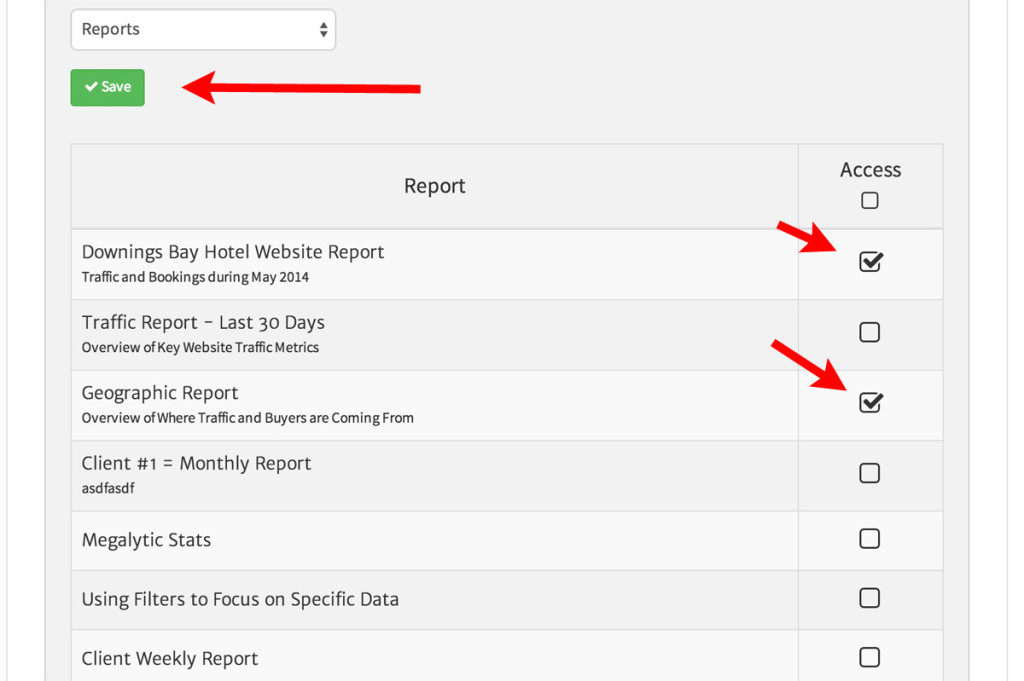
Task: Select the Client Weekly Report row
Action: point(169,658)
